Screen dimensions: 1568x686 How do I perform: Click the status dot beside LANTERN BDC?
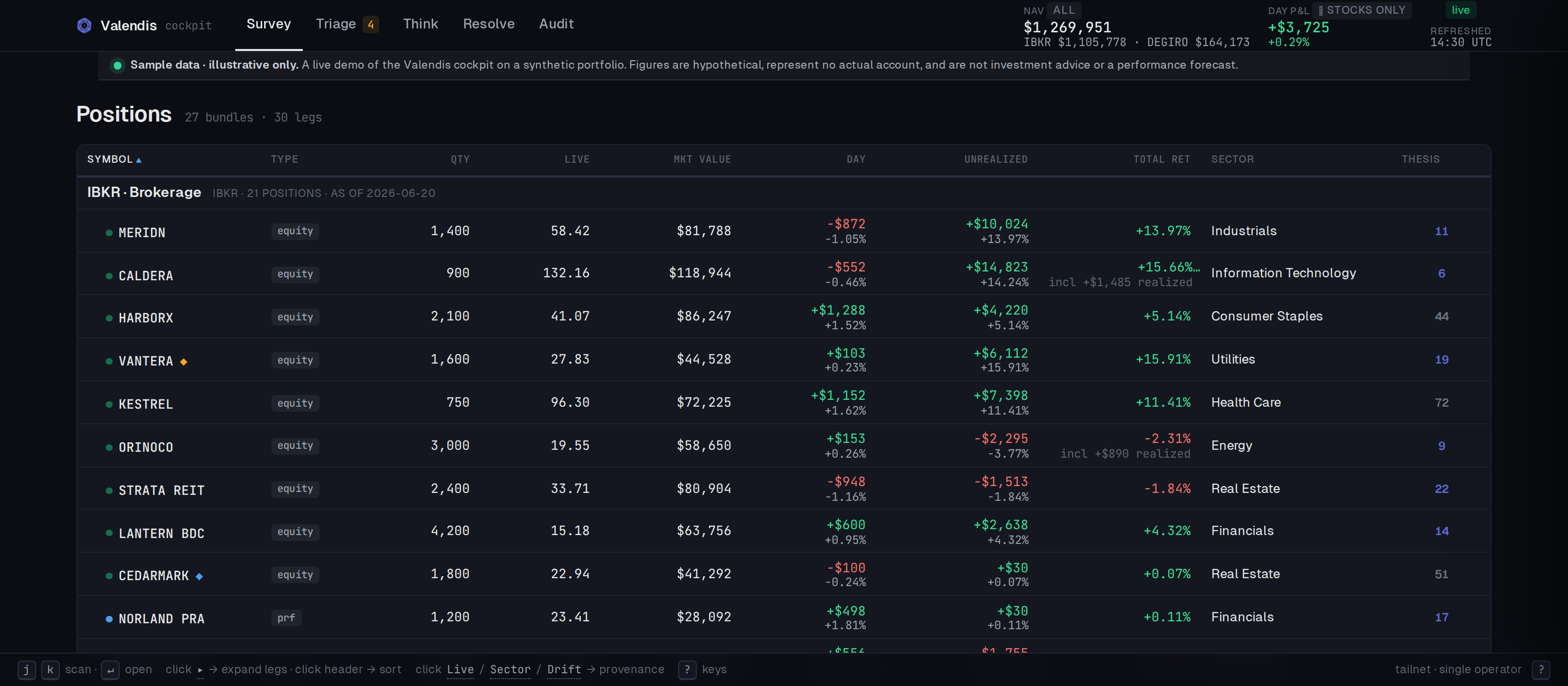click(109, 533)
